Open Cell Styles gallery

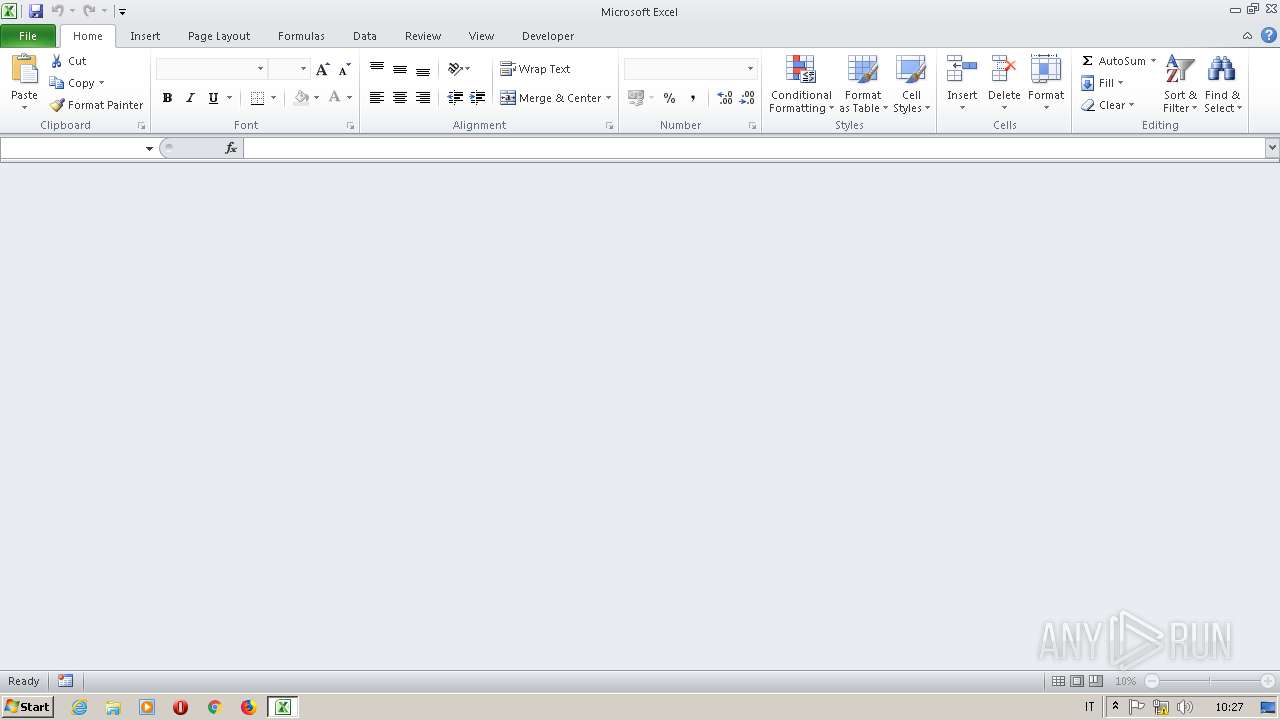(911, 84)
